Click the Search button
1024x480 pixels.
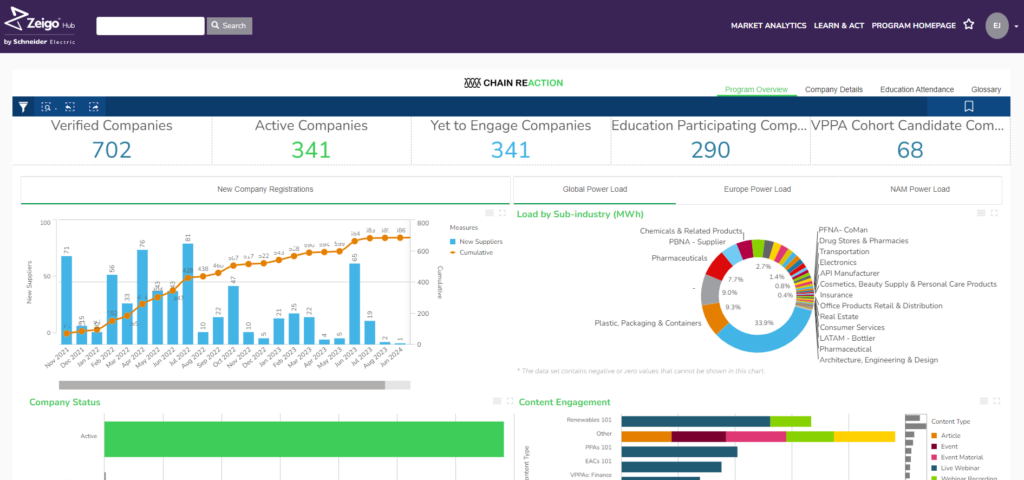click(229, 25)
